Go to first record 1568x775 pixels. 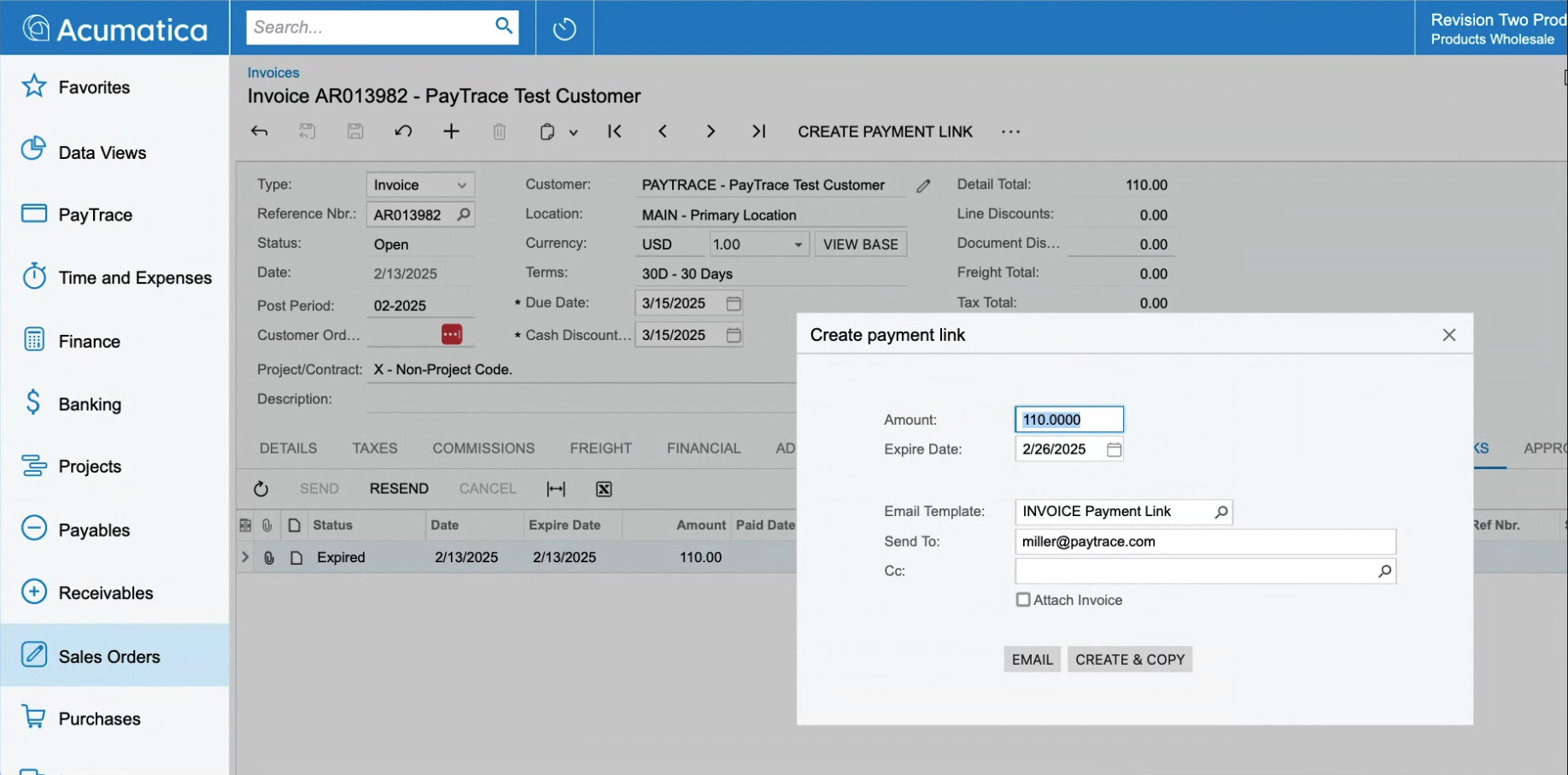(x=615, y=132)
